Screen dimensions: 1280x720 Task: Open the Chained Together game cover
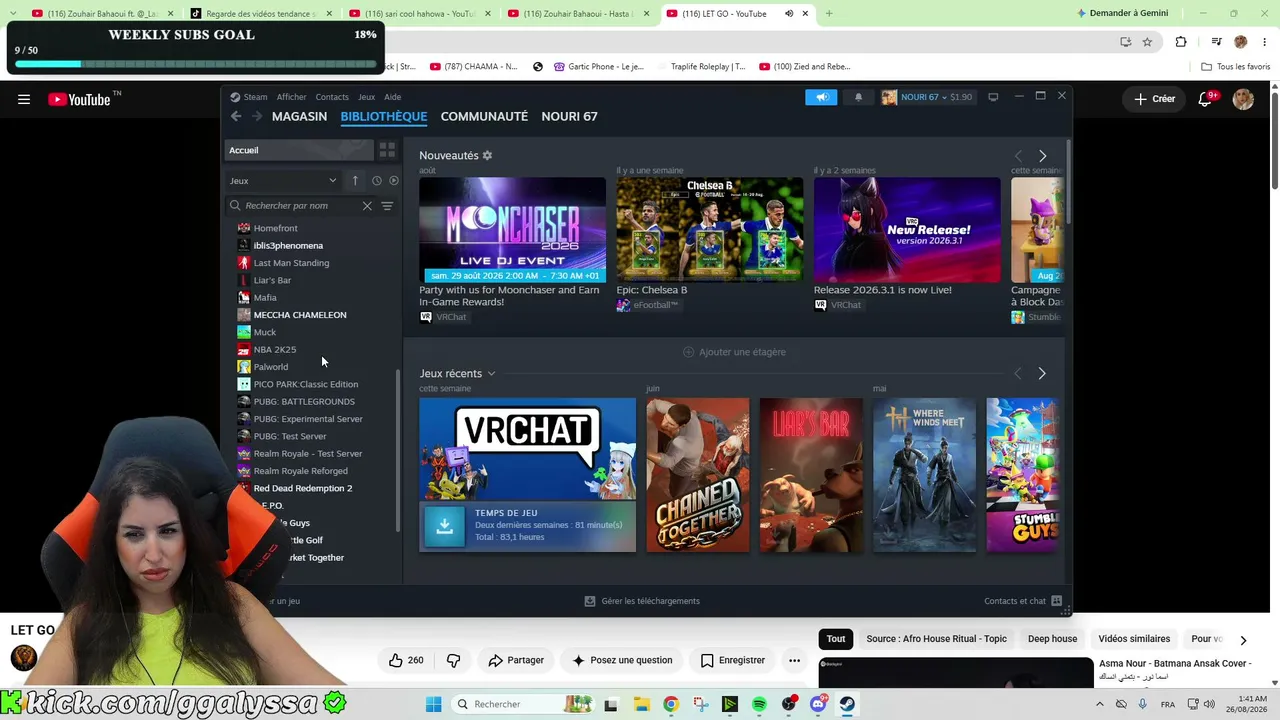coord(698,475)
